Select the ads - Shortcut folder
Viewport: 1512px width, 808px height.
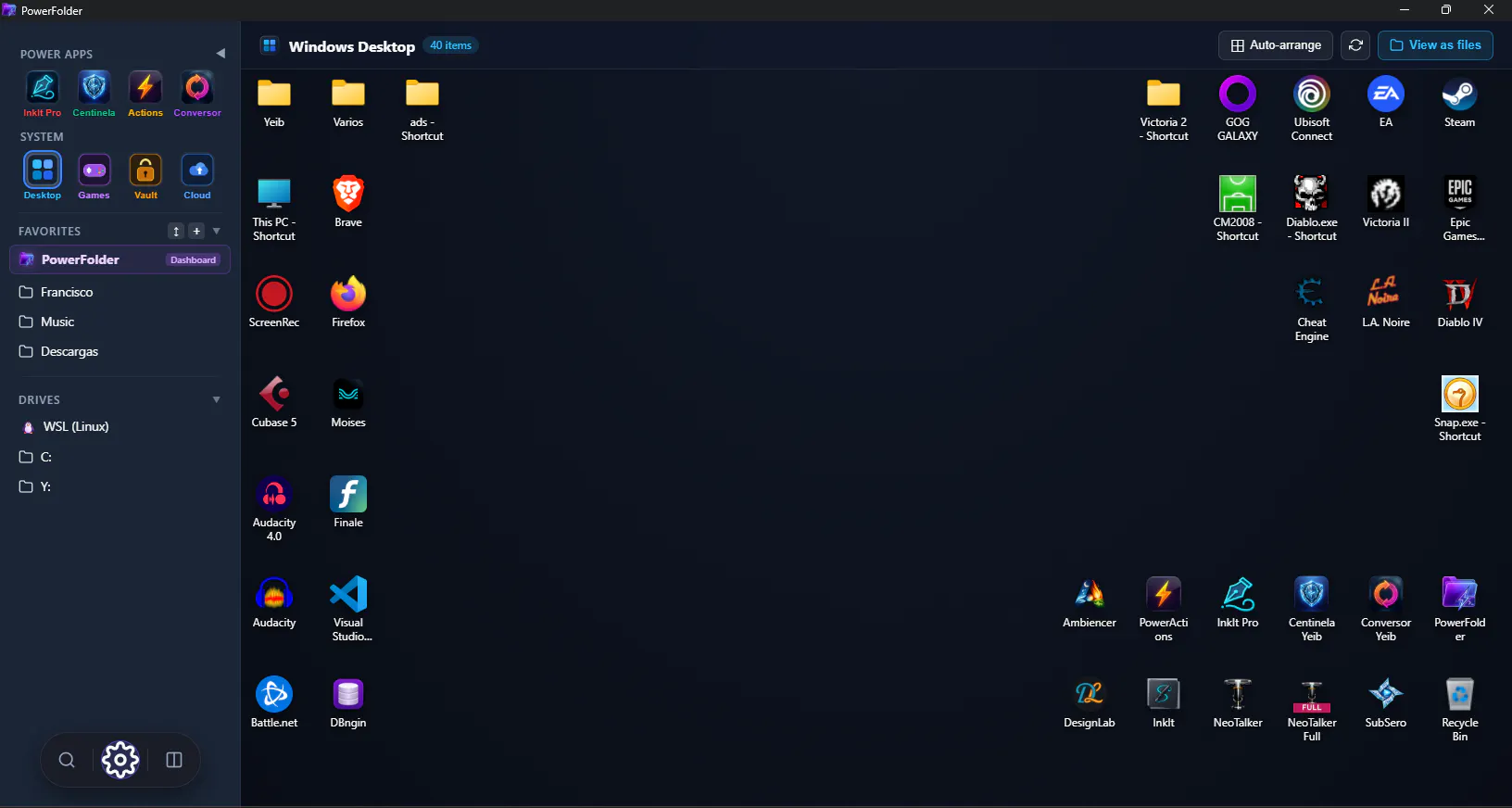click(422, 108)
